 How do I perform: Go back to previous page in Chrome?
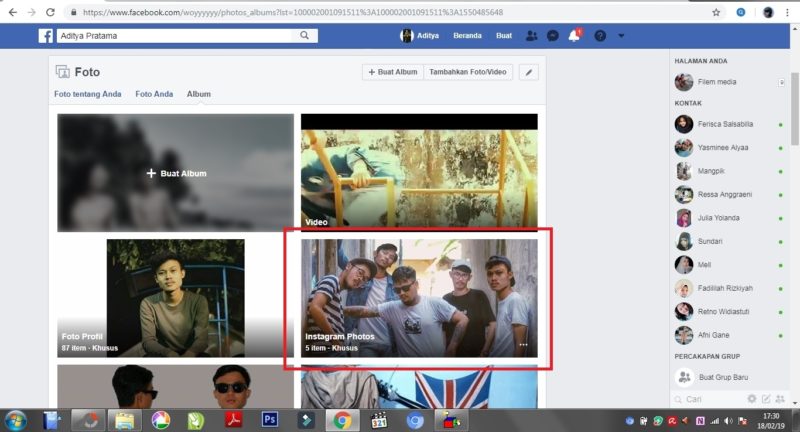click(13, 12)
